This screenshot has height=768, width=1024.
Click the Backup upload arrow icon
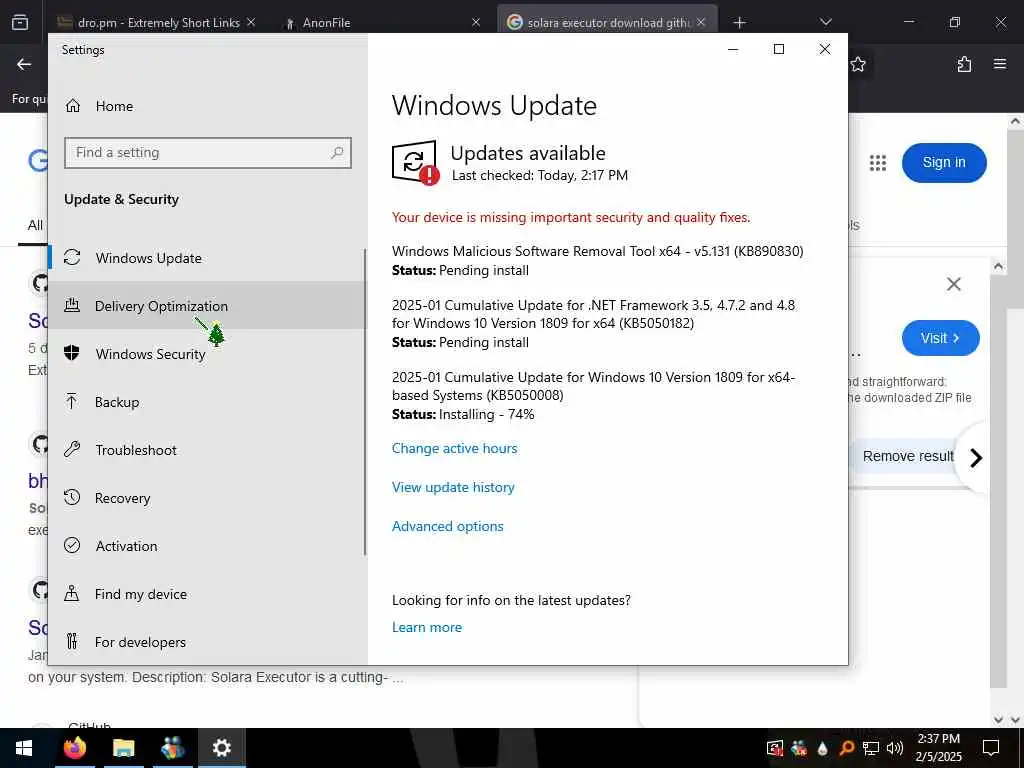click(72, 401)
